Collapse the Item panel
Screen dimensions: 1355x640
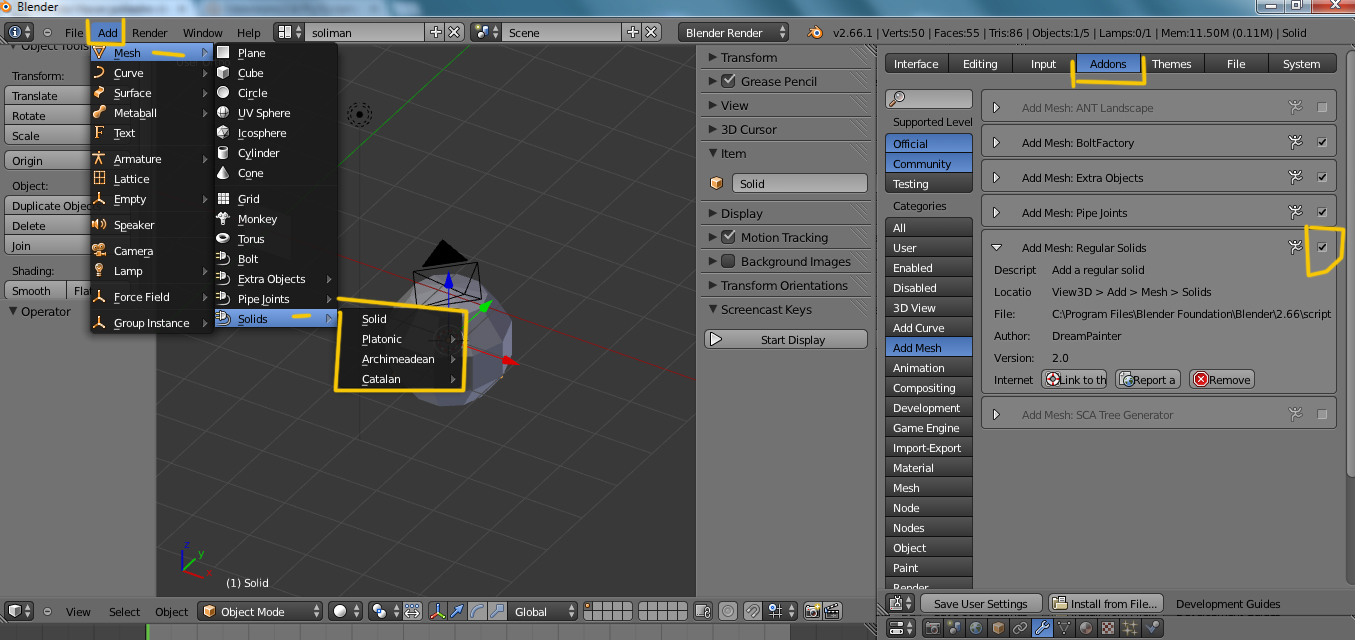pos(712,154)
